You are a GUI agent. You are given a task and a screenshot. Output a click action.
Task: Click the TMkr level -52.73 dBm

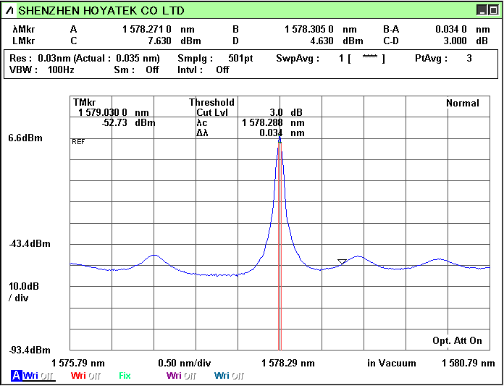point(128,123)
